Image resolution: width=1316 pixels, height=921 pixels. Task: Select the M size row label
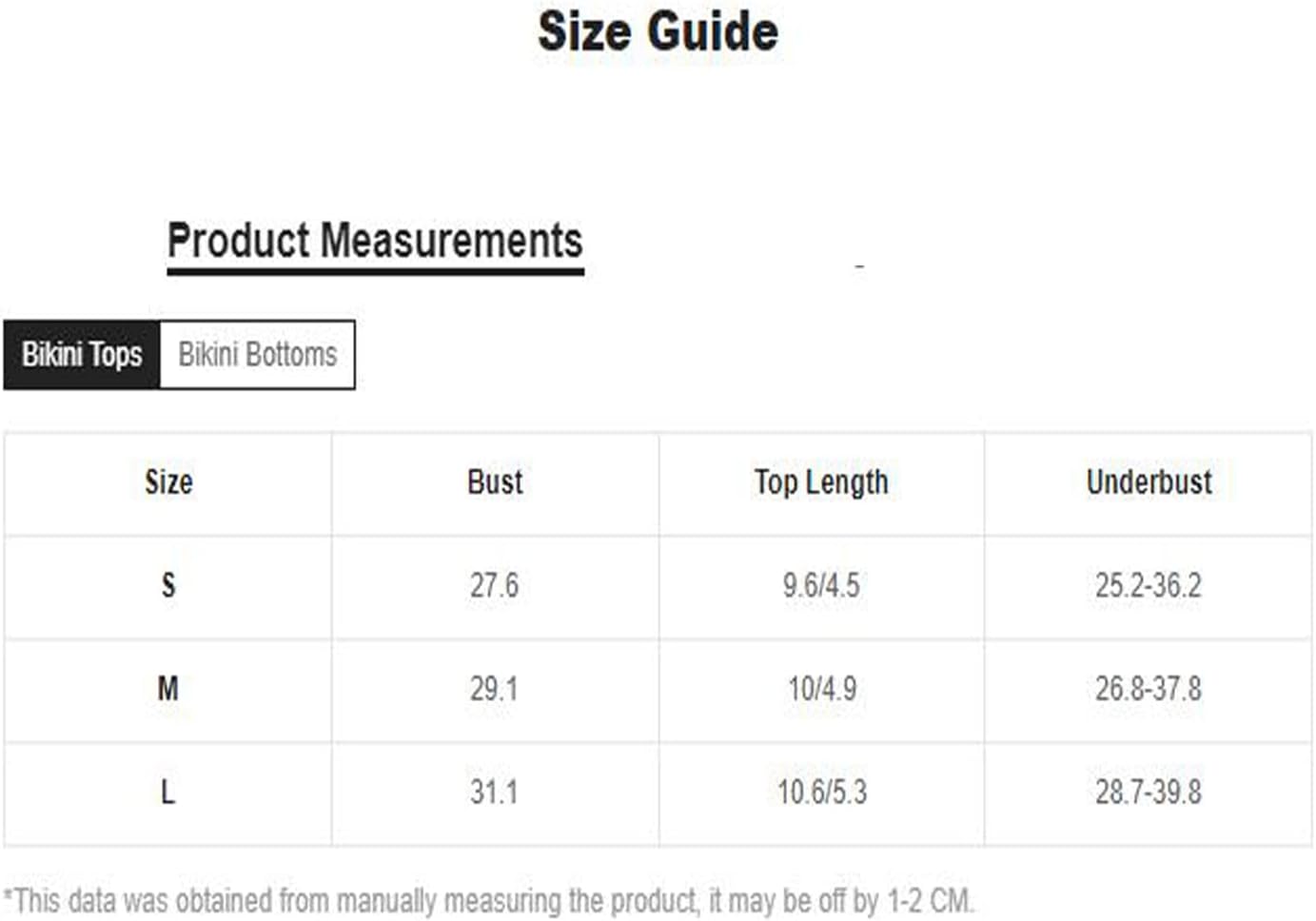[168, 688]
